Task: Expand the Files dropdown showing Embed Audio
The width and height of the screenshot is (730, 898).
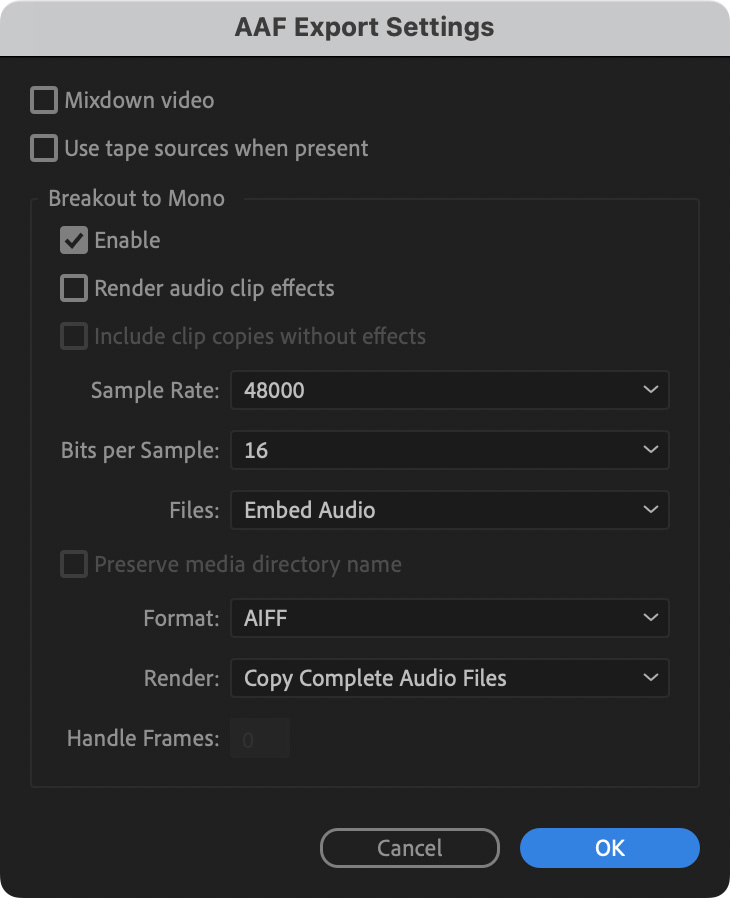Action: [x=449, y=510]
